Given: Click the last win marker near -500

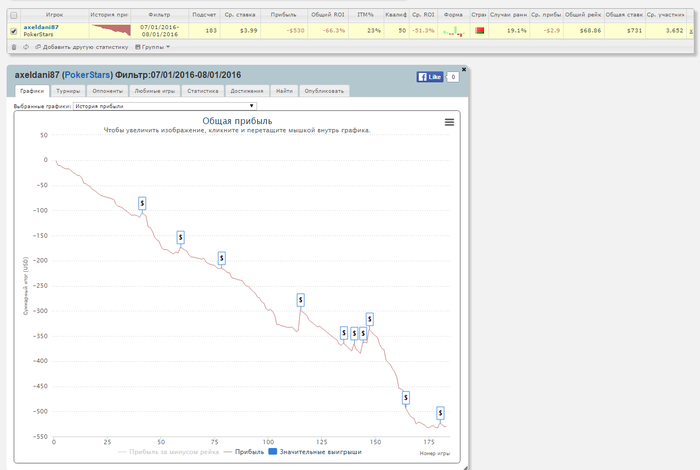Looking at the screenshot, I should click(440, 413).
